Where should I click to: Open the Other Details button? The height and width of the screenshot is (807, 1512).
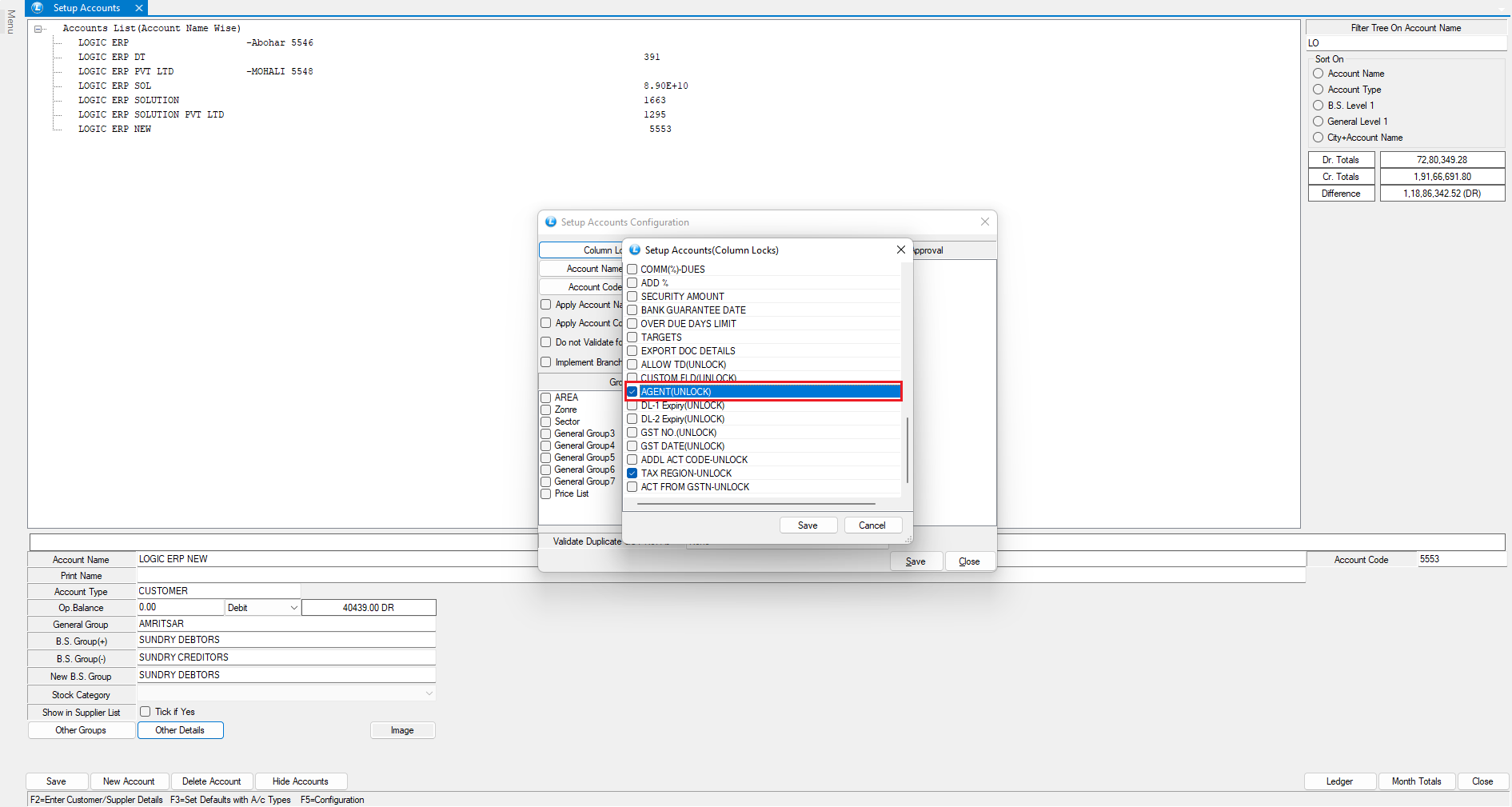pyautogui.click(x=180, y=730)
